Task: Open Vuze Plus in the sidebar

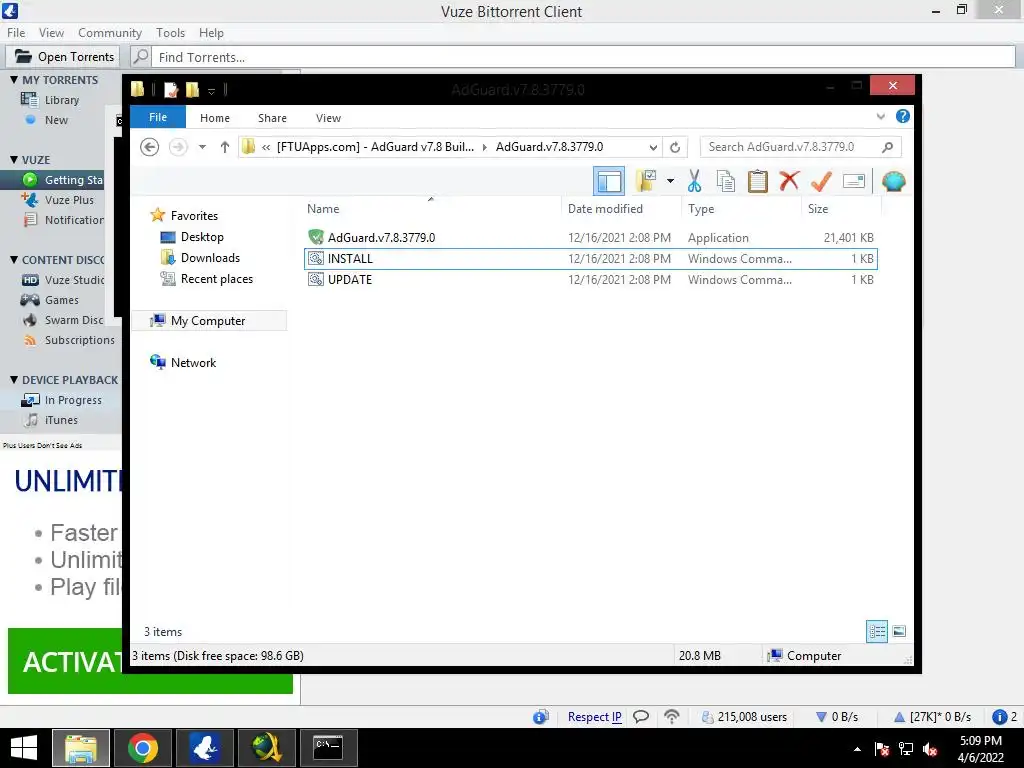Action: click(69, 200)
